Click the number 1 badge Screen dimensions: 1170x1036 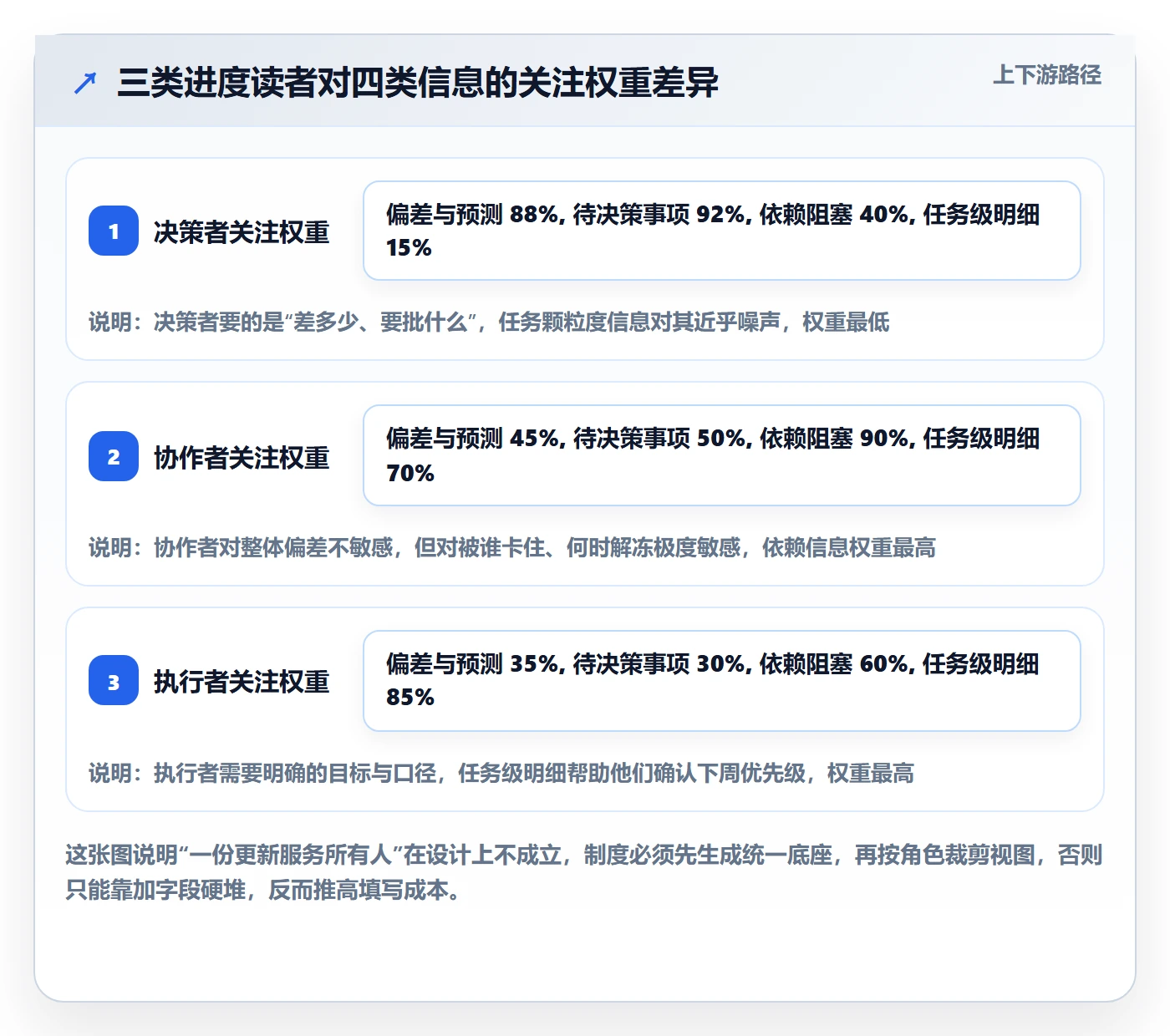(114, 231)
